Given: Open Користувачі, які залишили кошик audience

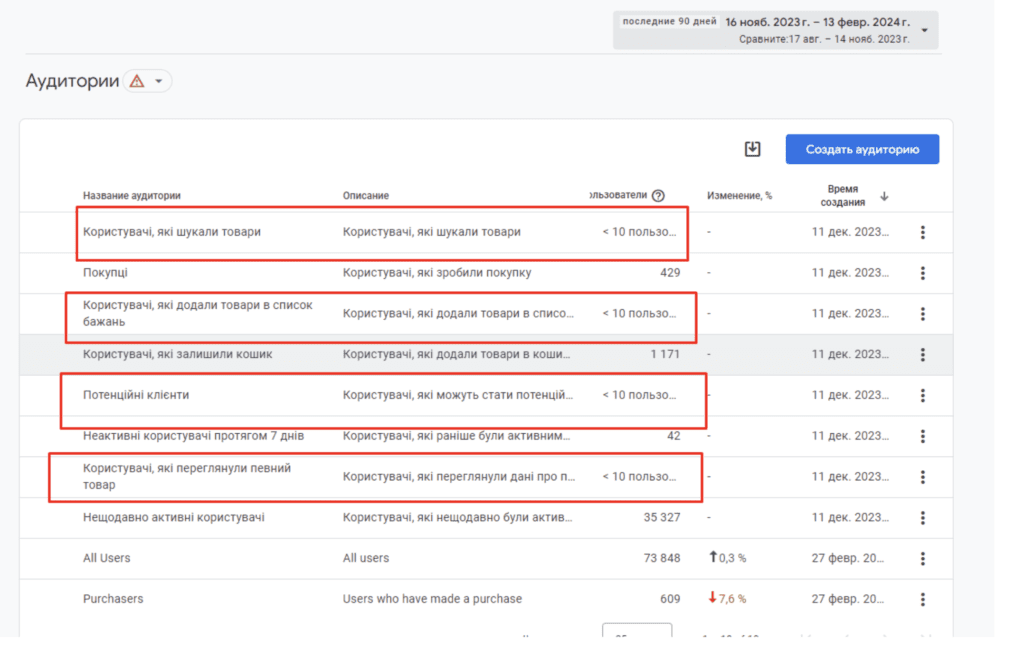Looking at the screenshot, I should (x=178, y=354).
